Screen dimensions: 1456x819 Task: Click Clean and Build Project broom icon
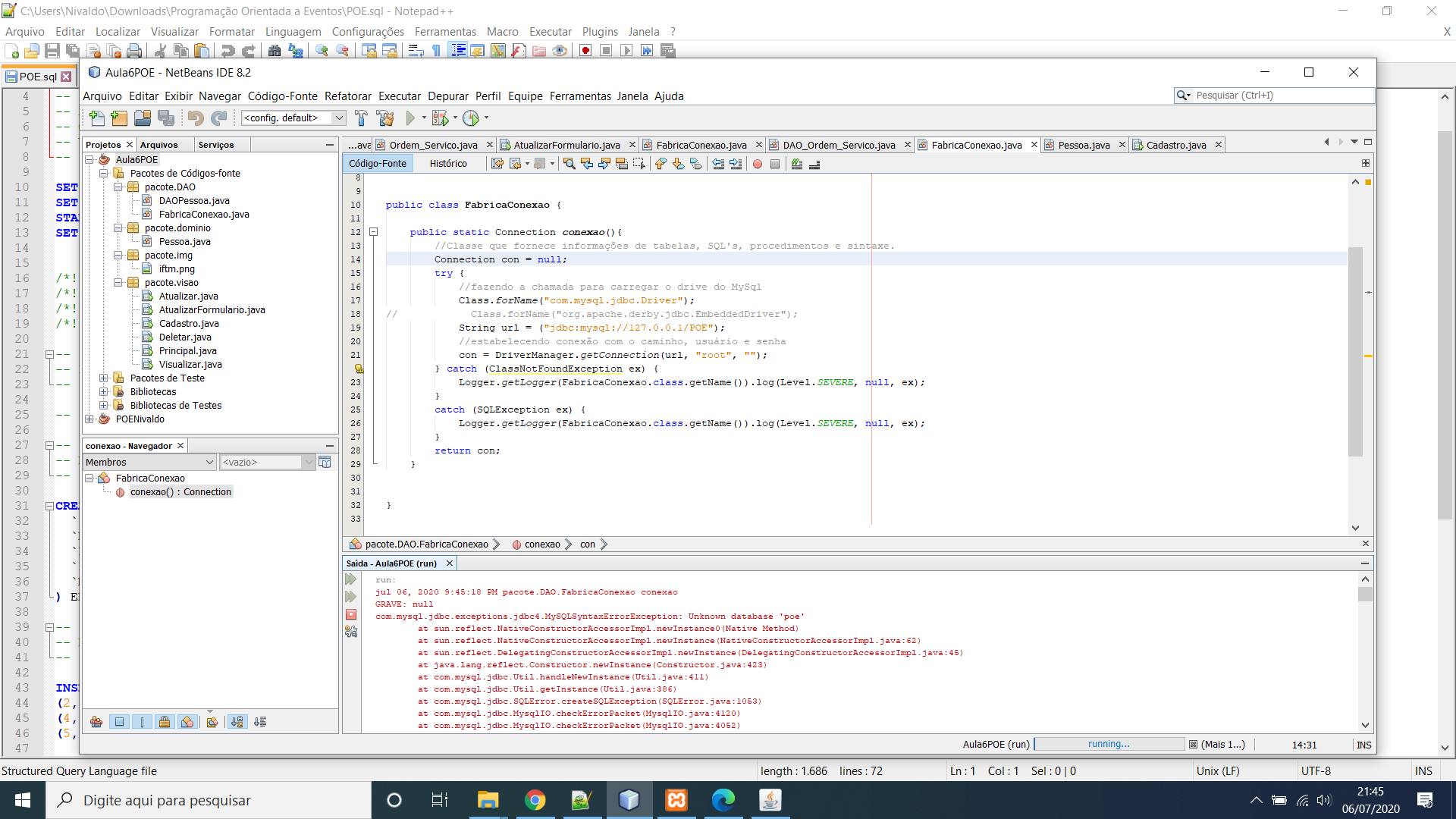[385, 118]
